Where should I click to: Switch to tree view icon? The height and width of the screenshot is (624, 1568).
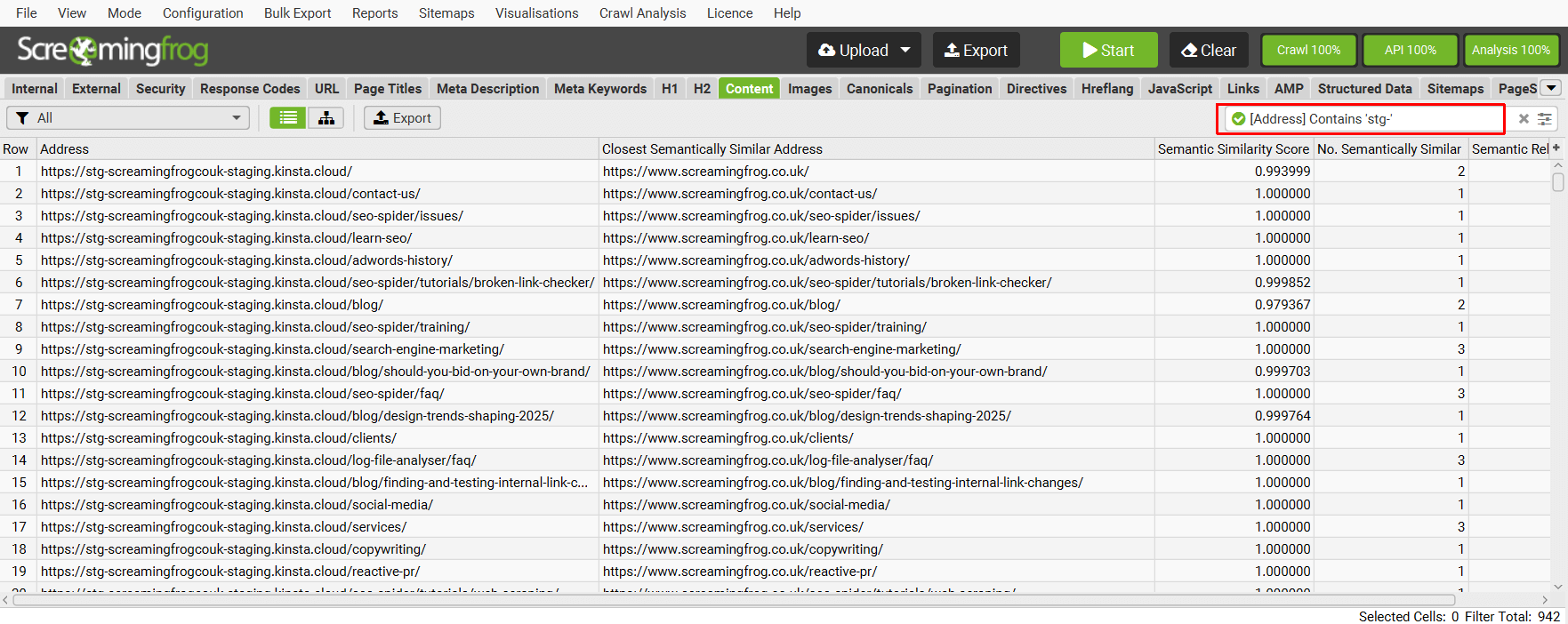click(326, 118)
